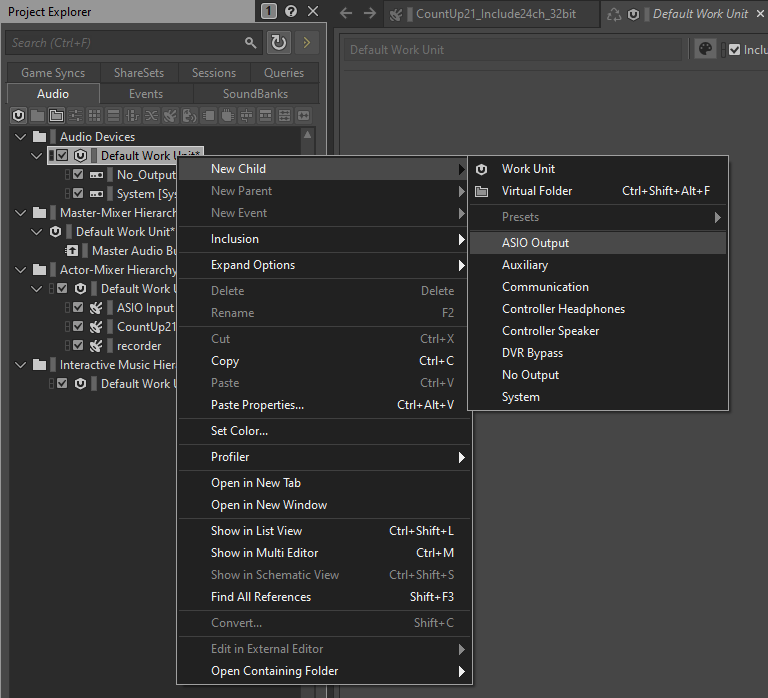Click the circular refresh icon beside search
The image size is (768, 698).
pyautogui.click(x=279, y=43)
